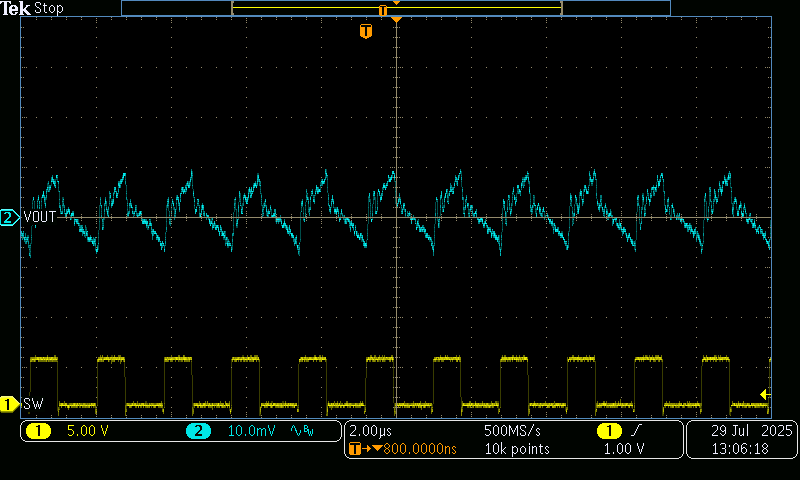
Task: Click the bandwidth limit icon beside 10.0mV
Action: click(x=299, y=431)
